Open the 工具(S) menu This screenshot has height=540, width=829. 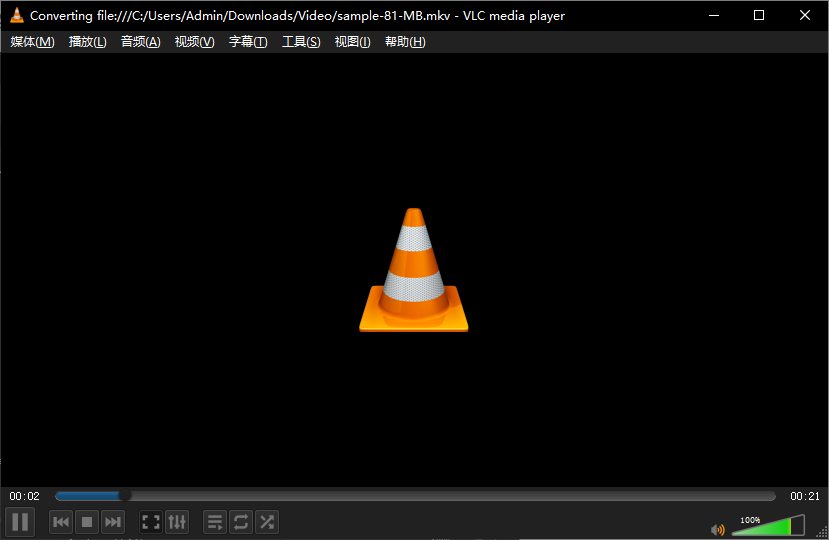pyautogui.click(x=301, y=42)
